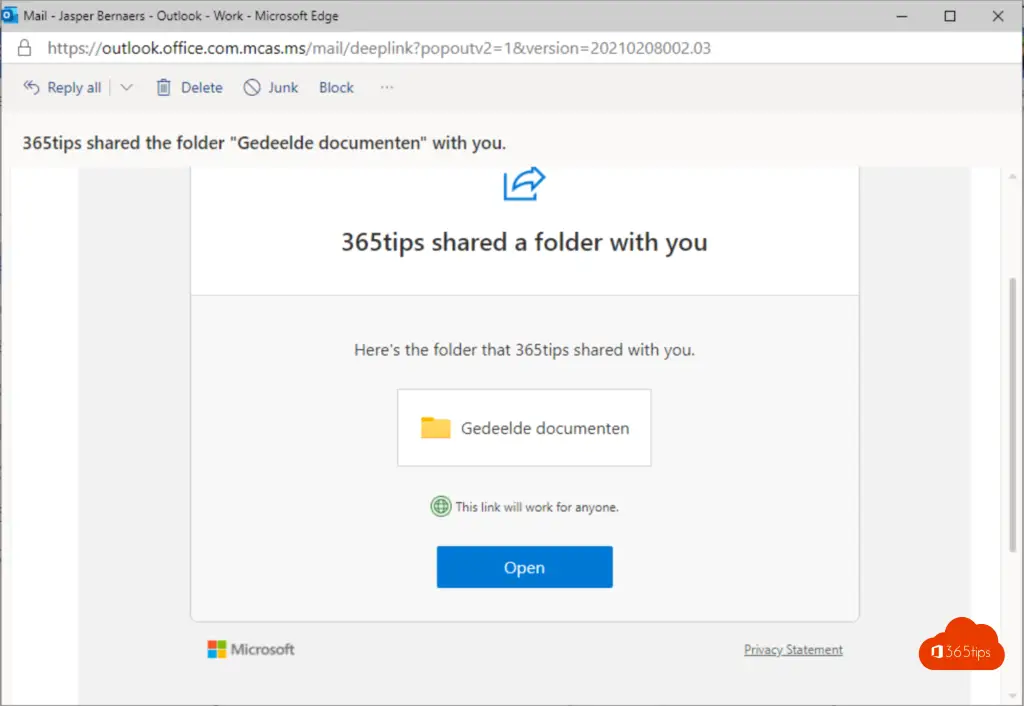Select the URL in the address bar
The width and height of the screenshot is (1024, 706).
(378, 48)
